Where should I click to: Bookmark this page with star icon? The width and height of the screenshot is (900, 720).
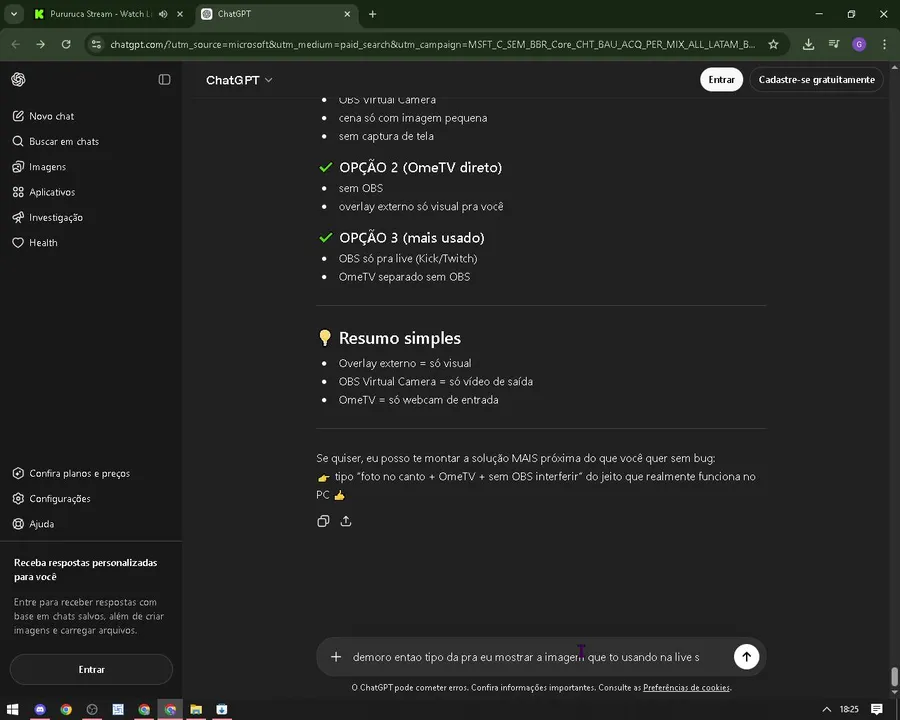pyautogui.click(x=773, y=44)
